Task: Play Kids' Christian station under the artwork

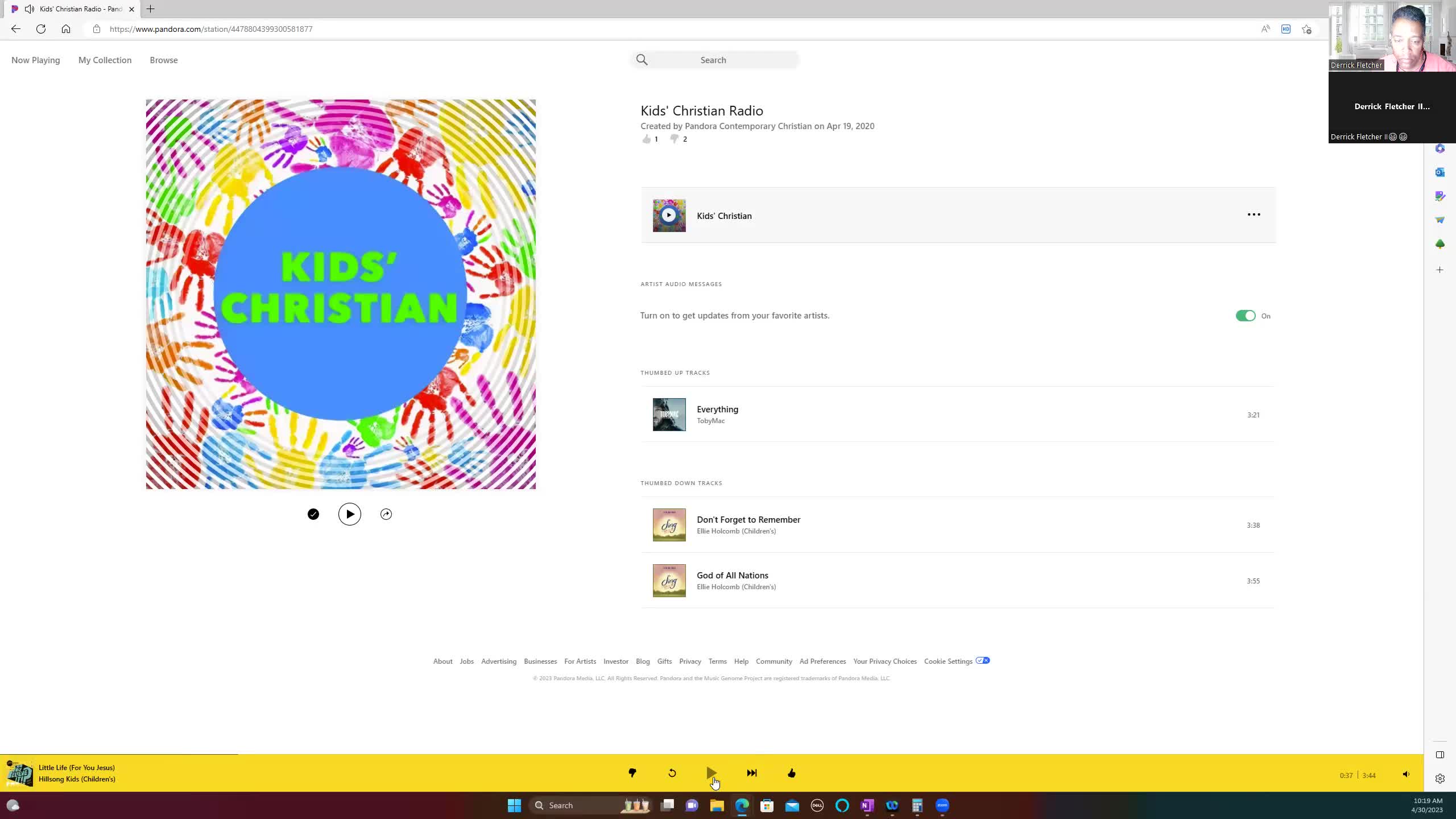Action: 349,514
